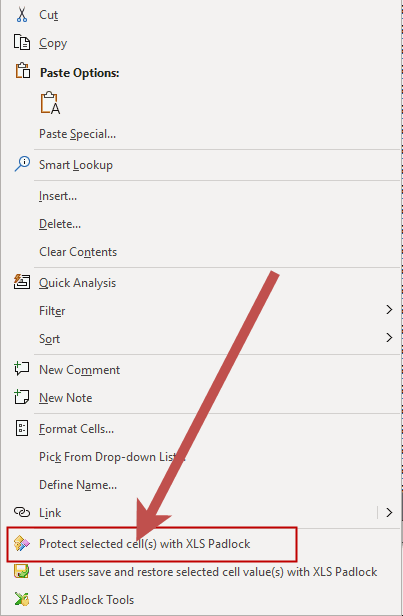
Task: Open Paste Special dialog
Action: coord(77,134)
